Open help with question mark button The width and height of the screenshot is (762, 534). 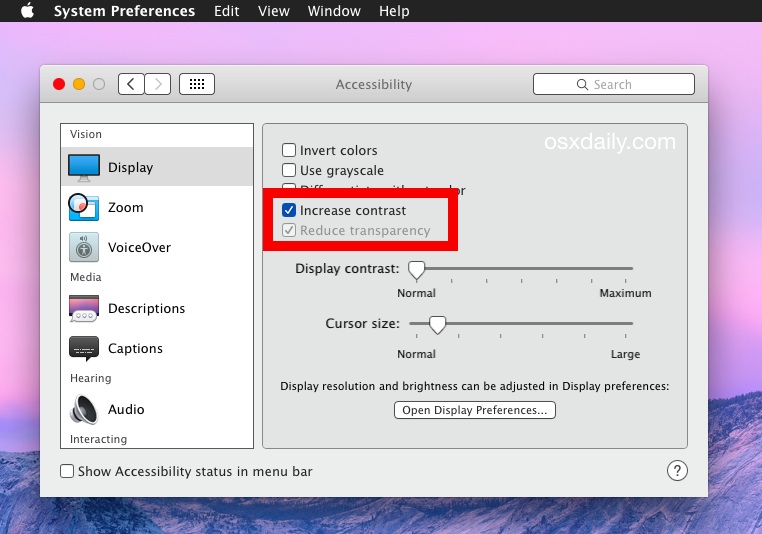point(677,470)
